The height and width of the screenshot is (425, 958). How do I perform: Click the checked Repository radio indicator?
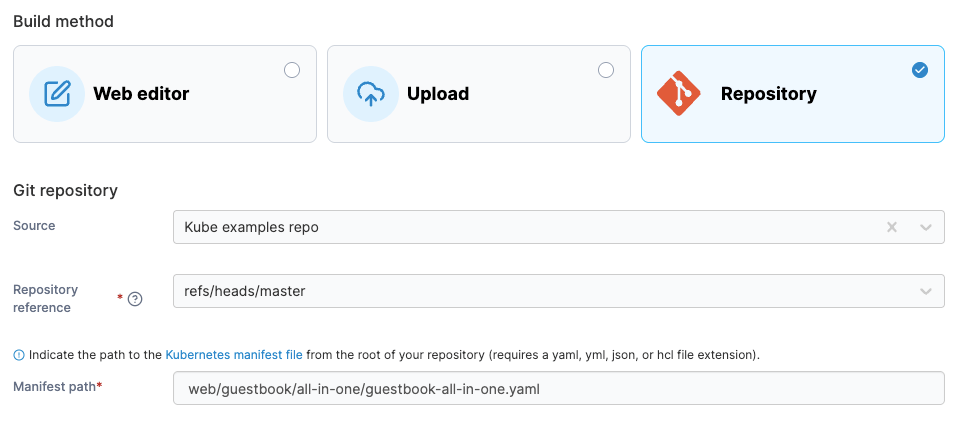tap(920, 70)
